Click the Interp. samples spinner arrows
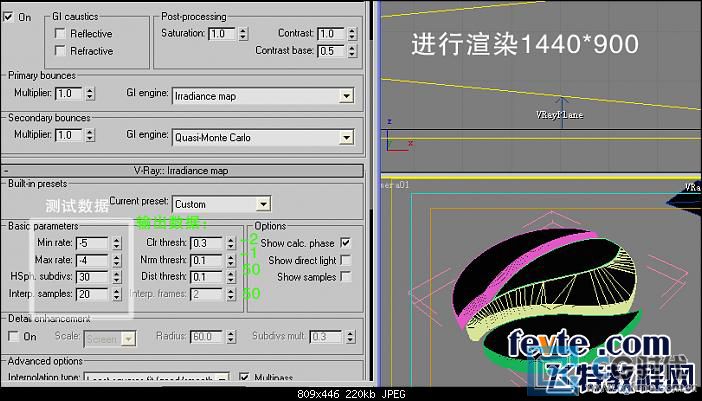702x401 pixels. coord(116,294)
